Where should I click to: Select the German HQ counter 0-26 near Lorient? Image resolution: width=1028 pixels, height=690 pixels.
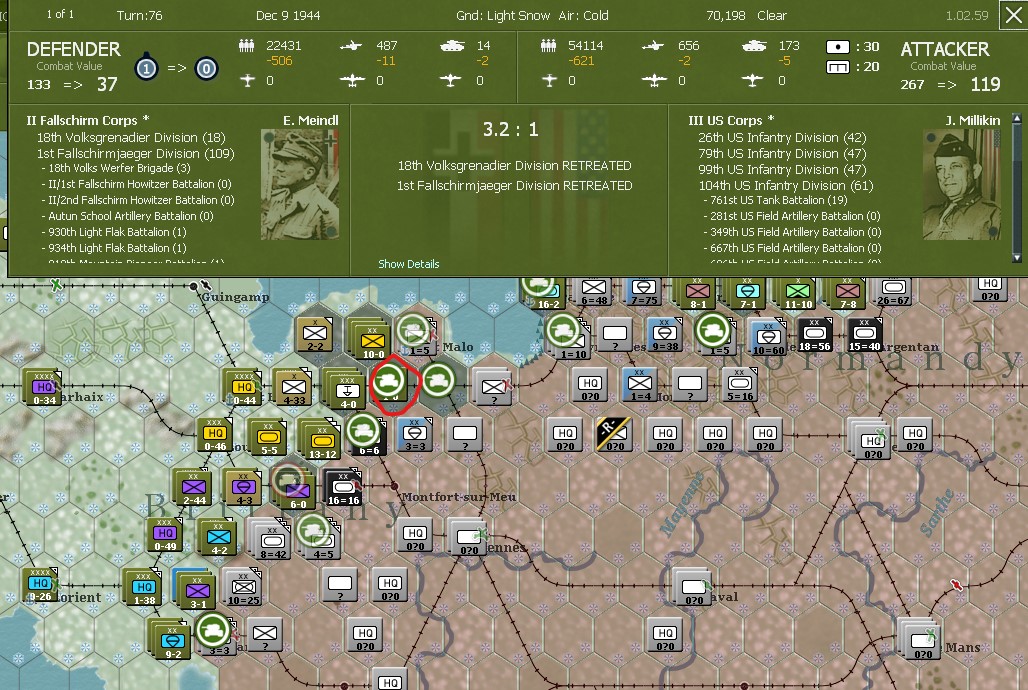pyautogui.click(x=40, y=582)
